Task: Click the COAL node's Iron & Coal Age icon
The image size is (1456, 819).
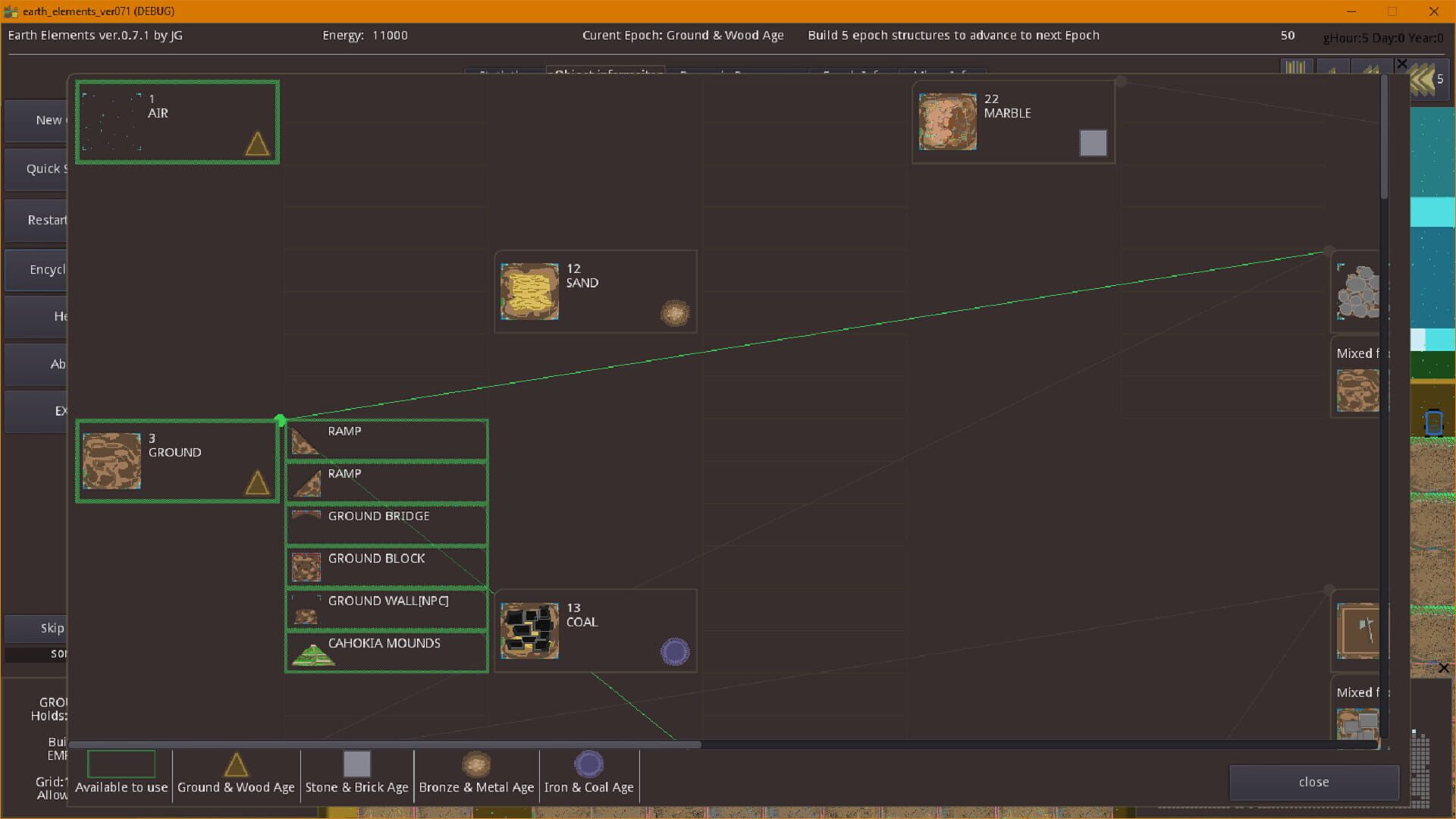Action: (675, 651)
